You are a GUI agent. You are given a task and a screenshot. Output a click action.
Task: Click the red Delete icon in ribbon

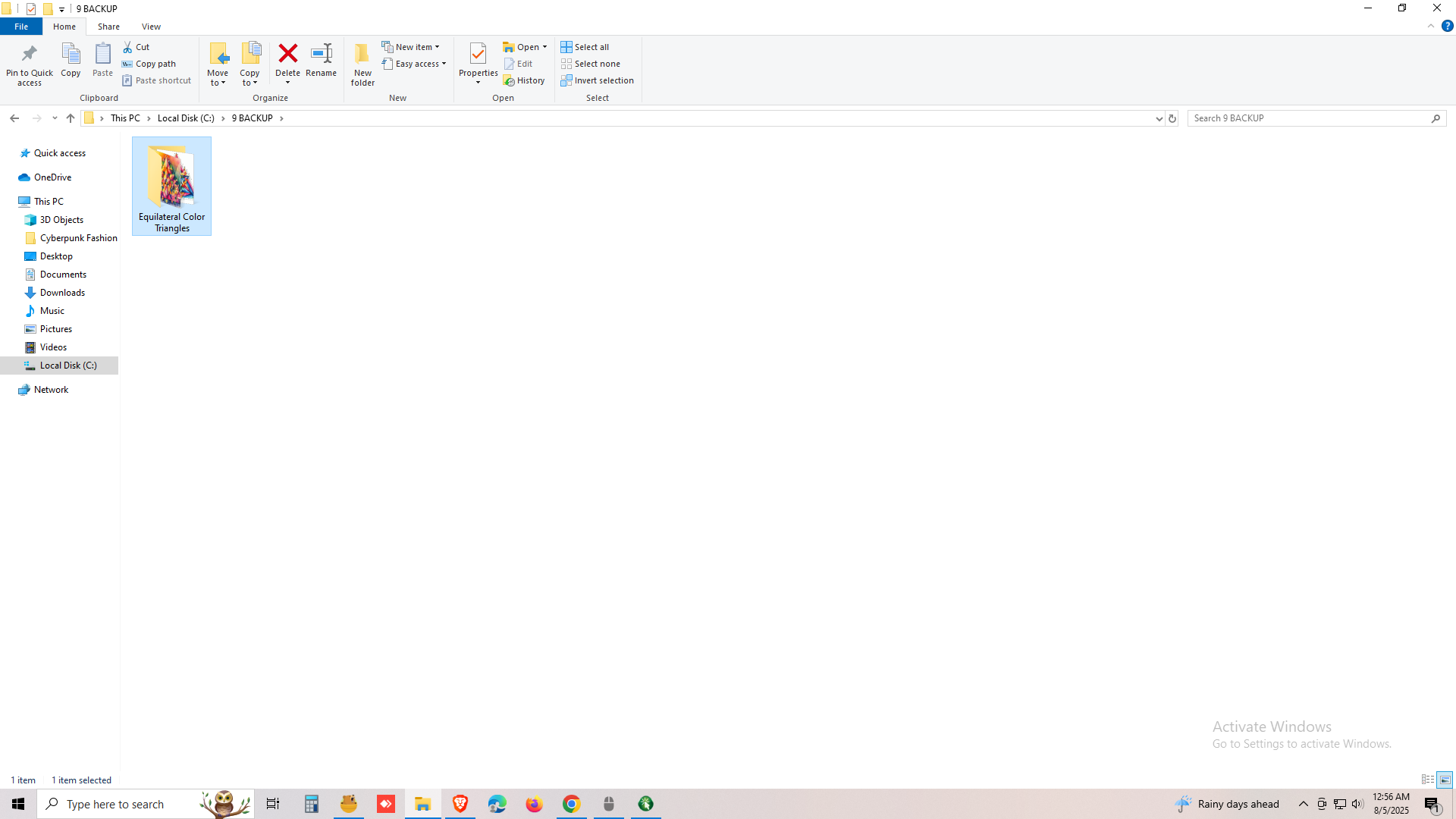[287, 54]
